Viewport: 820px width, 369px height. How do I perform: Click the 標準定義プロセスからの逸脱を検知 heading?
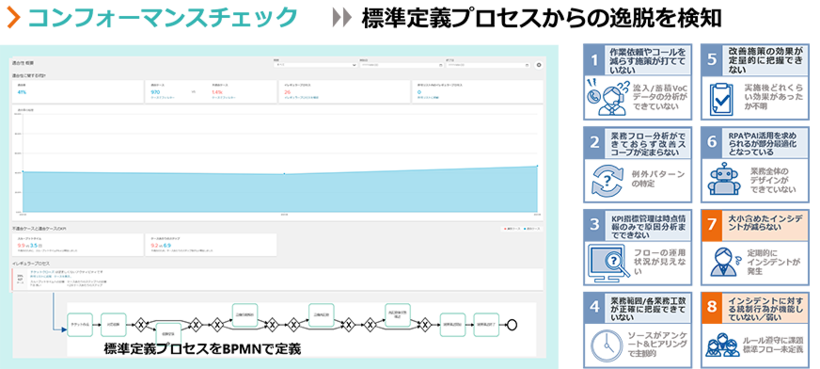pyautogui.click(x=542, y=18)
